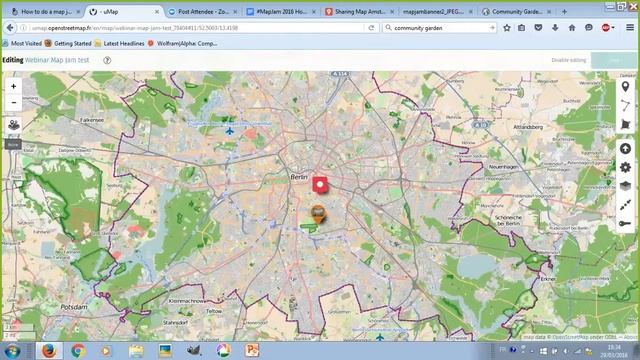This screenshot has width=640, height=360.
Task: Click the red marker on the map
Action: coord(320,185)
